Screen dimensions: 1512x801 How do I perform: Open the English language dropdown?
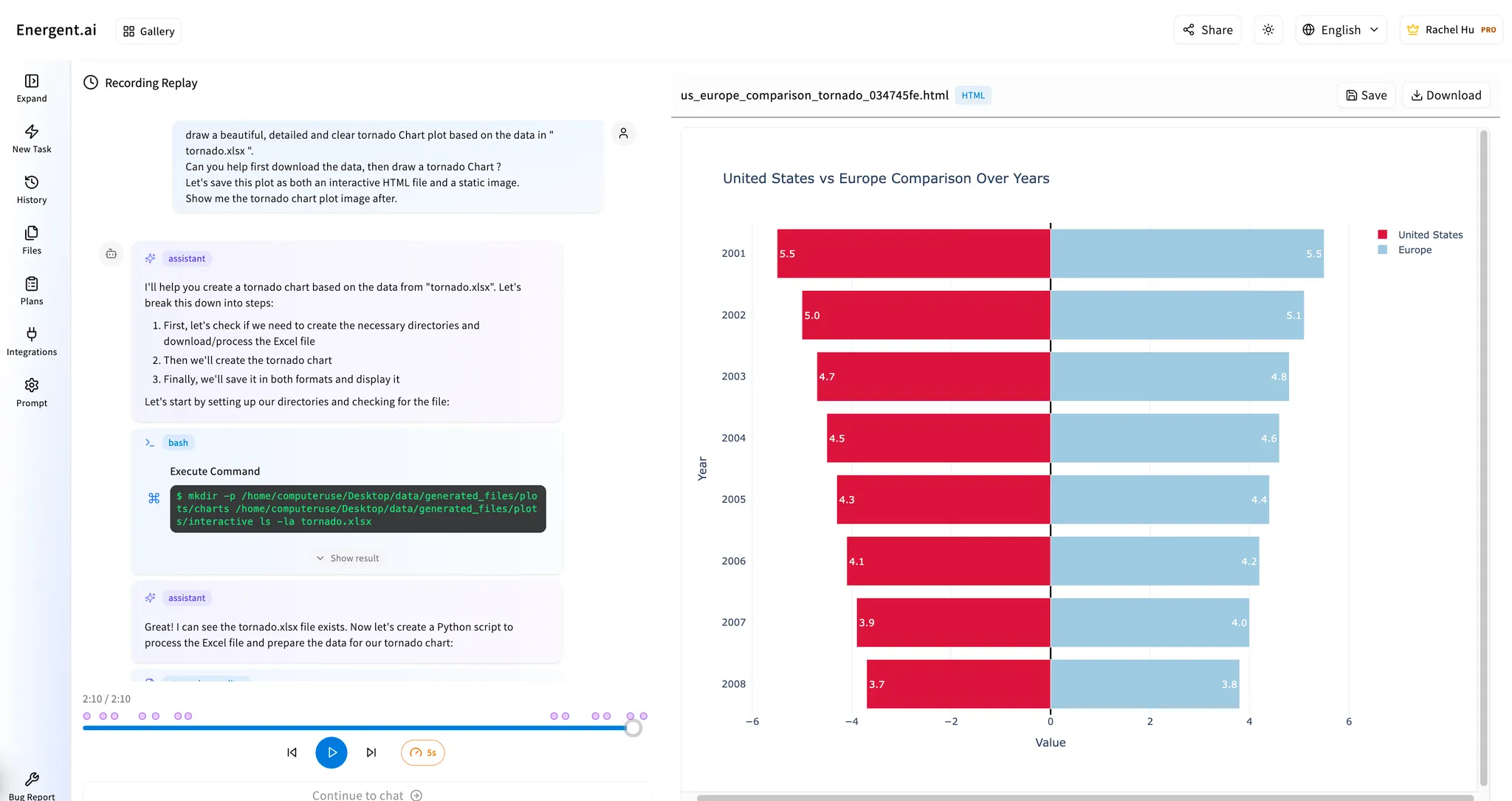pyautogui.click(x=1341, y=30)
